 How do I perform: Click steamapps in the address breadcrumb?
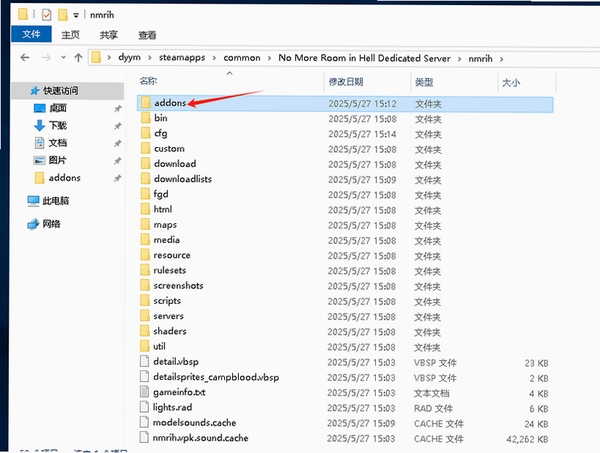(182, 58)
